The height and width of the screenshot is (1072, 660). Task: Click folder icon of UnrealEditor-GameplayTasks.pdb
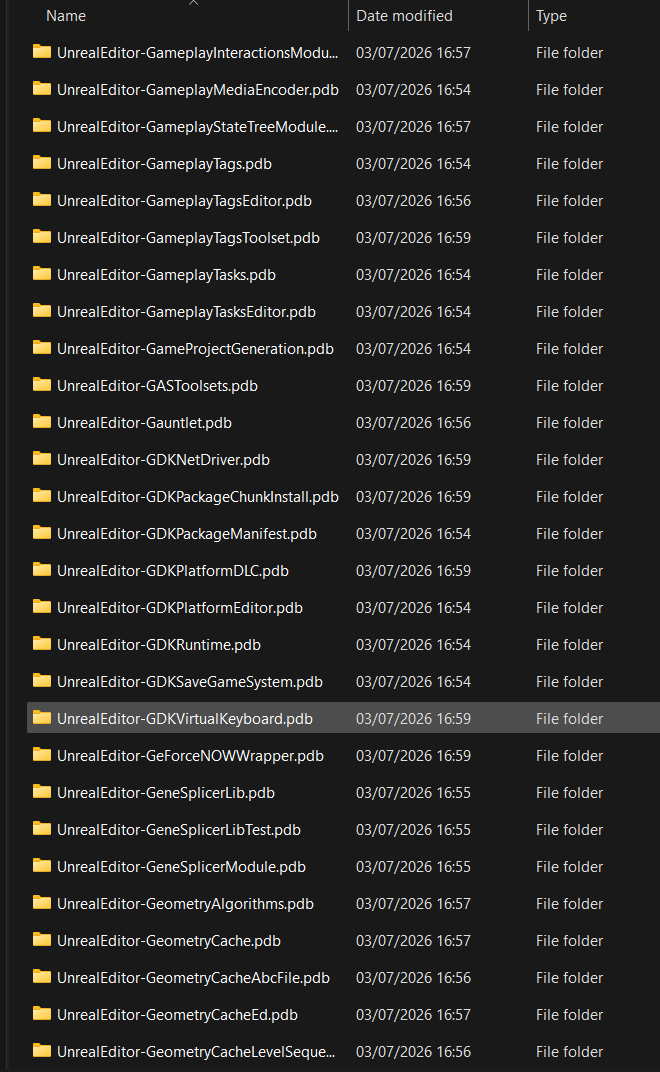click(42, 273)
